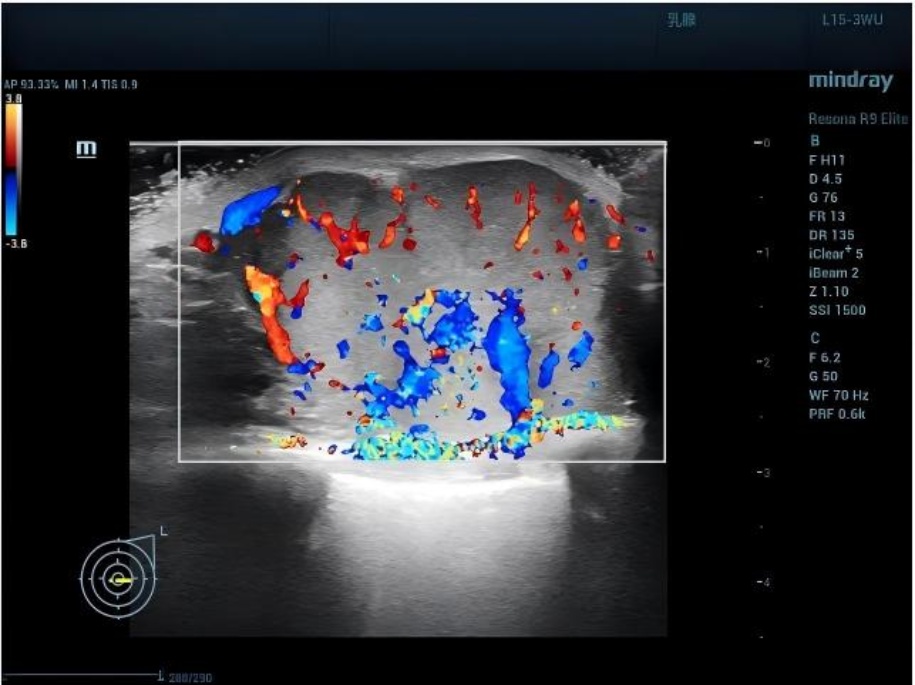Screen dimensions: 915x685
Task: Click the 2 cm depth scale marker
Action: (762, 362)
